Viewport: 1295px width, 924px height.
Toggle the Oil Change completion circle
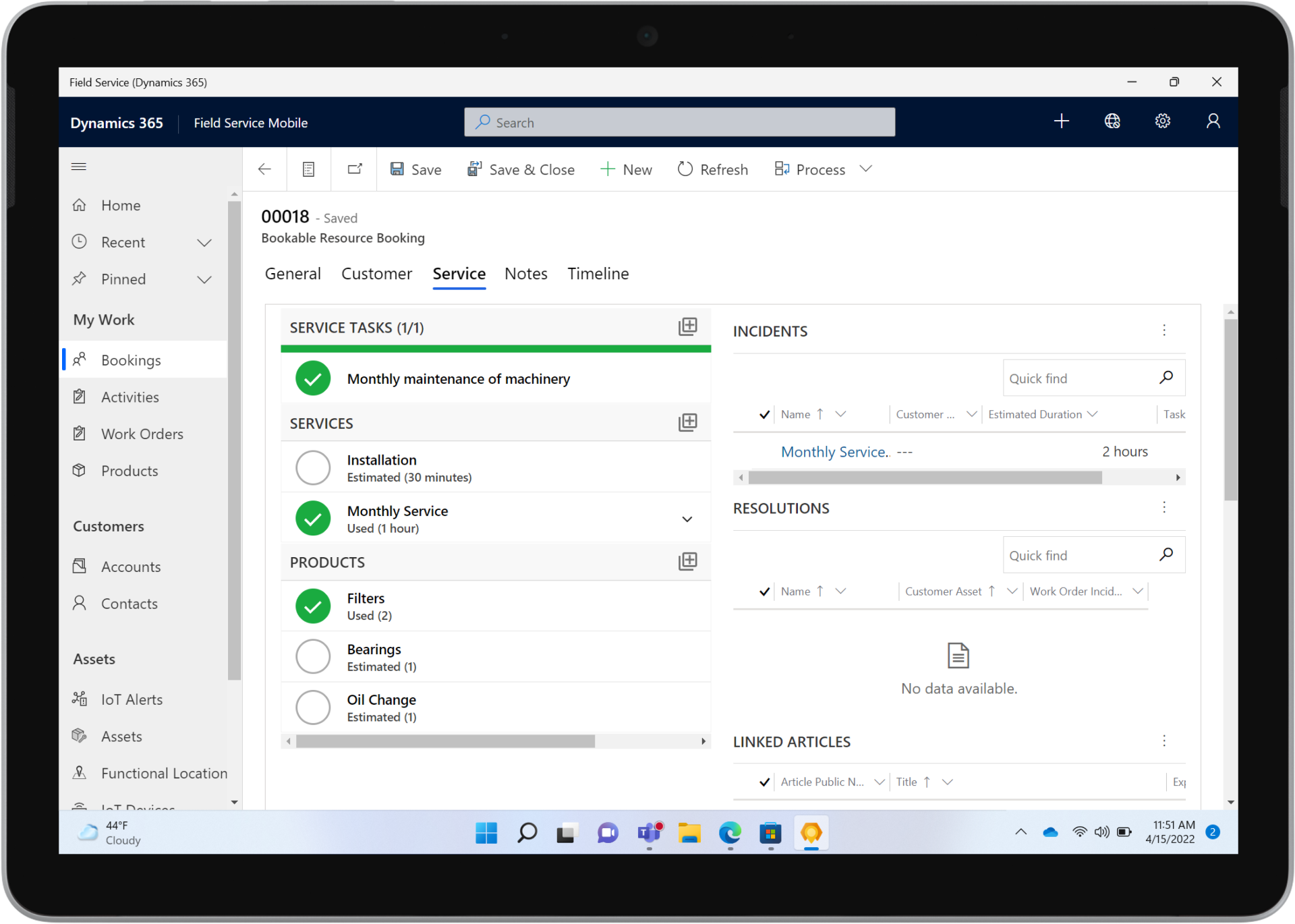click(312, 707)
